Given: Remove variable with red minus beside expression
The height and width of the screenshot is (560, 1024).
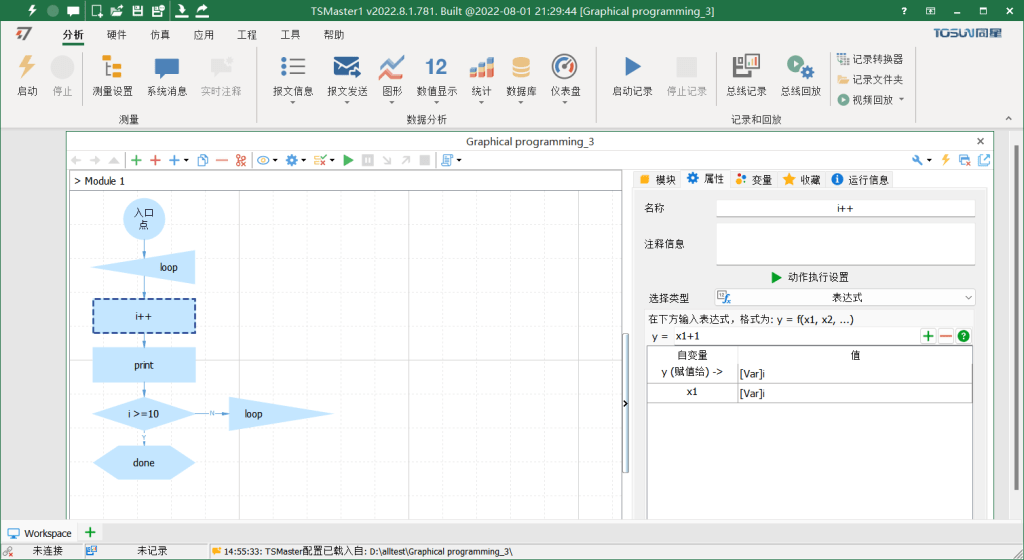Looking at the screenshot, I should click(945, 336).
